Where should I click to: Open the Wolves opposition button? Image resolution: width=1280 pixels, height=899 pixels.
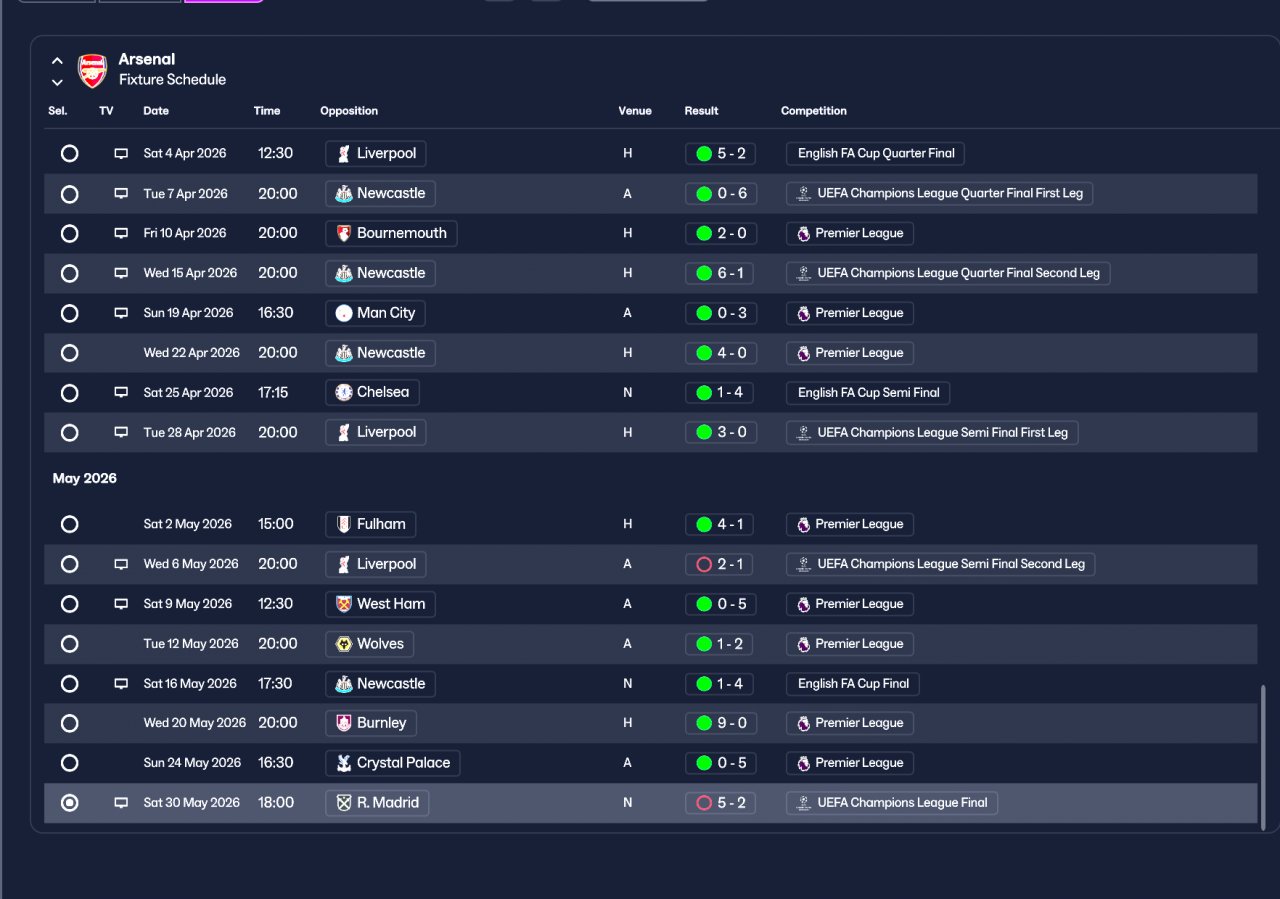(369, 644)
